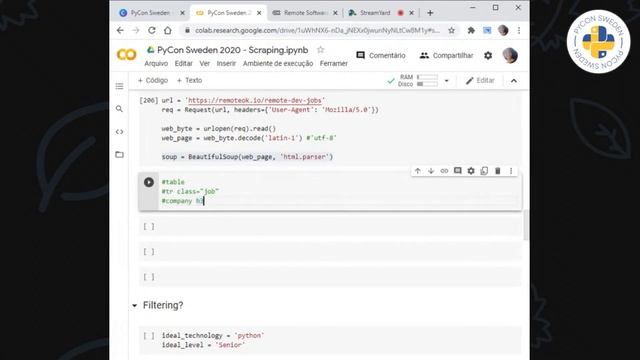Click the Colab logo
Screen dimensions: 640x360
126,55
